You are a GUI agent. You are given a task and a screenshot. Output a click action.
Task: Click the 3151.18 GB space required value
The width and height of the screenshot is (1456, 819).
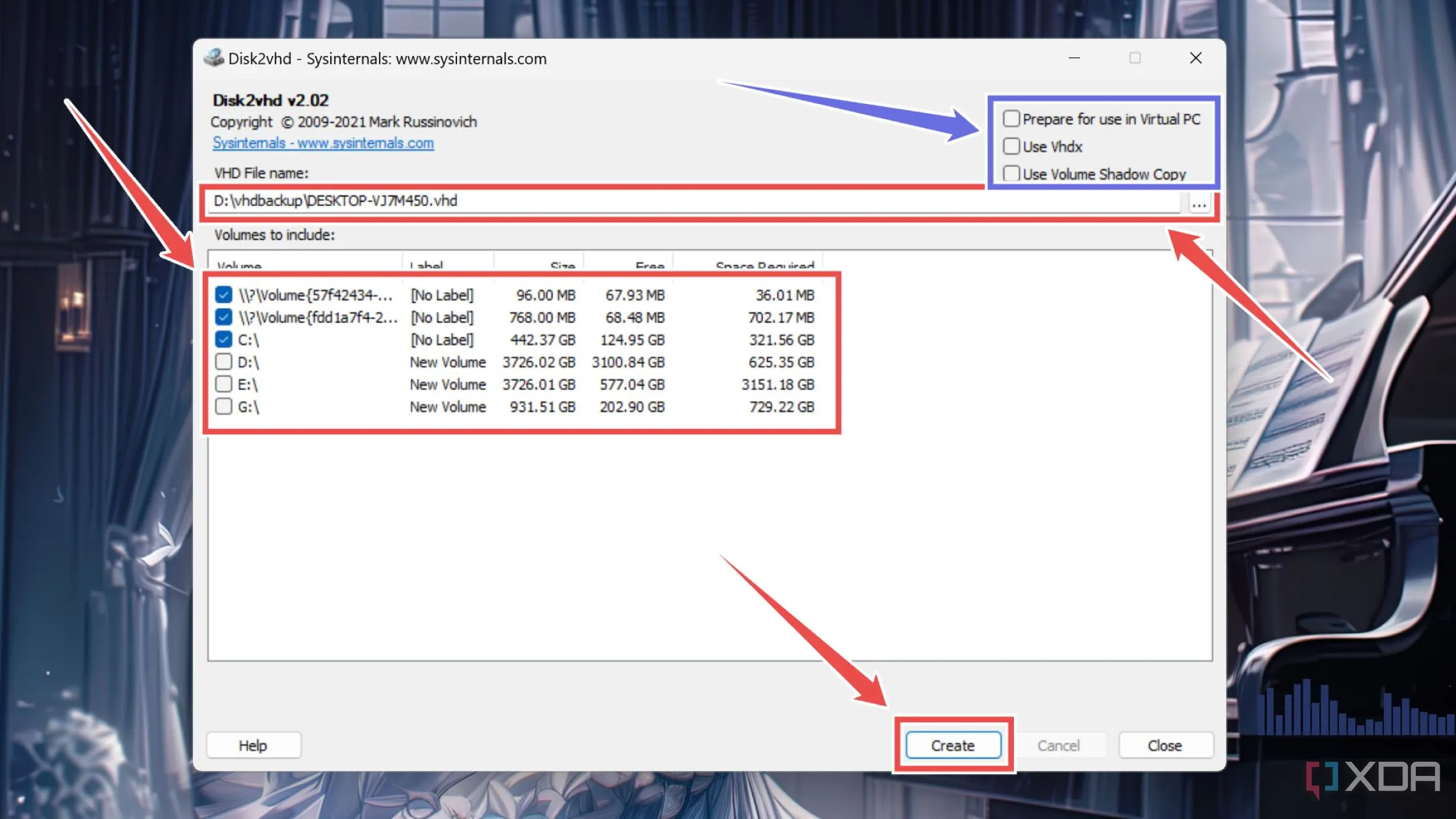[x=778, y=384]
